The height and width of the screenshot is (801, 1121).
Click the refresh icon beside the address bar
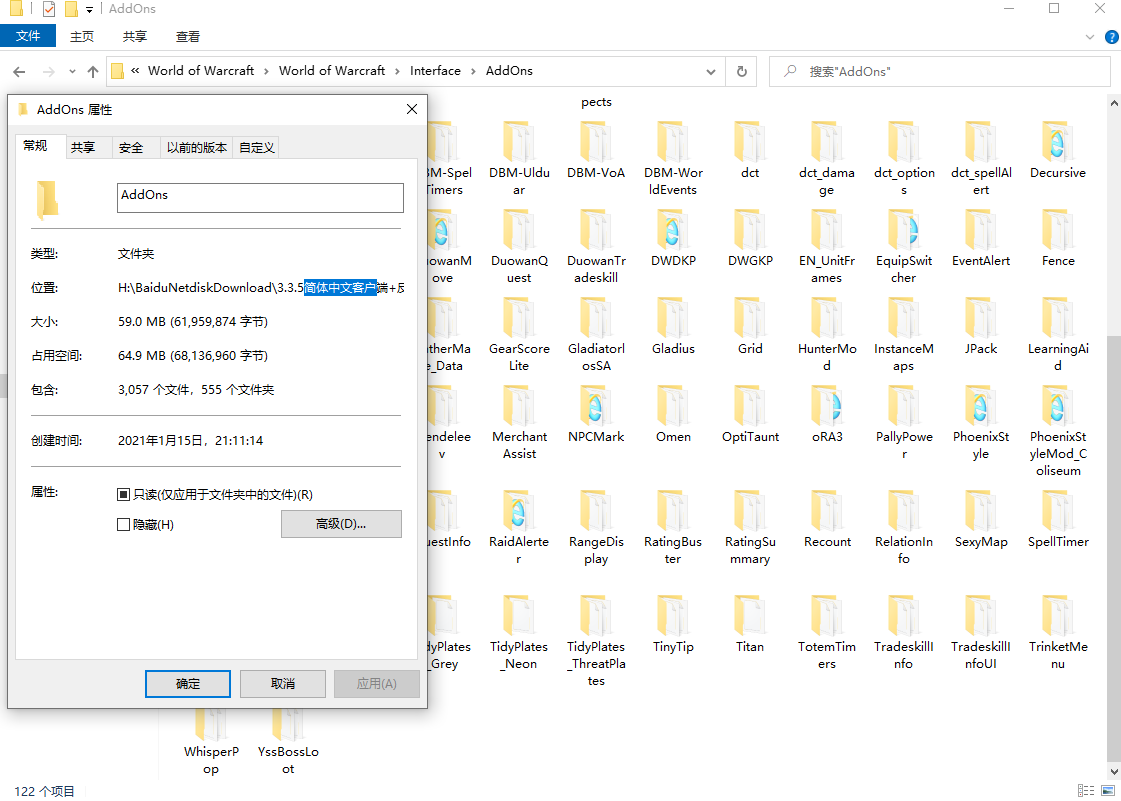click(x=740, y=71)
